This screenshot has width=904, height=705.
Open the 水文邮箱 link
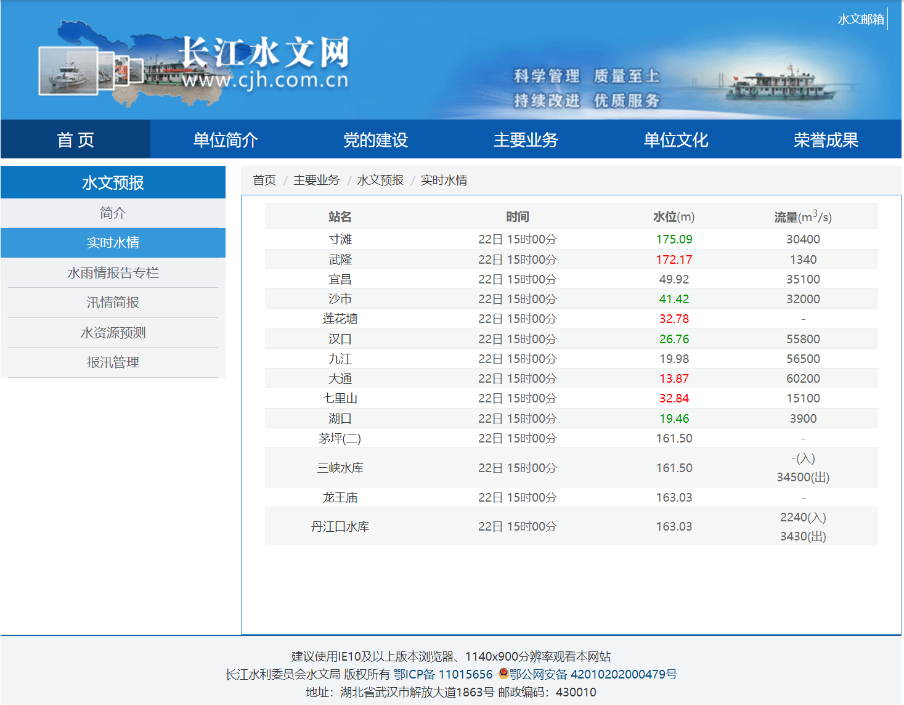tap(860, 19)
